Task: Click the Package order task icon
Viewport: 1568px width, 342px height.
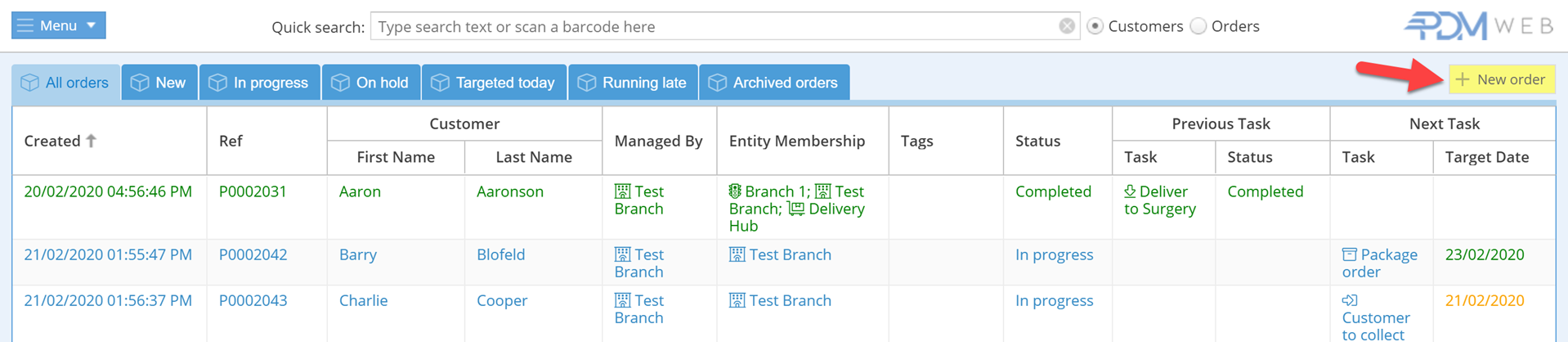Action: 1349,255
